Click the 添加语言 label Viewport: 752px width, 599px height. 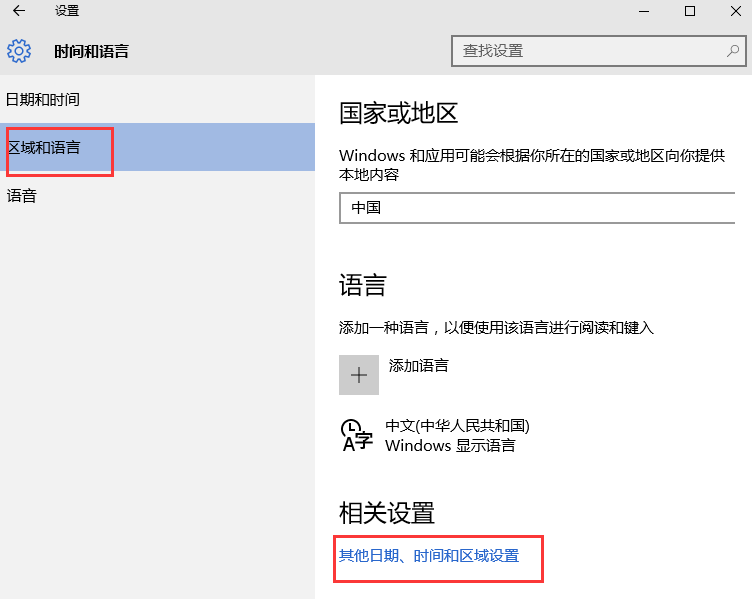point(418,365)
